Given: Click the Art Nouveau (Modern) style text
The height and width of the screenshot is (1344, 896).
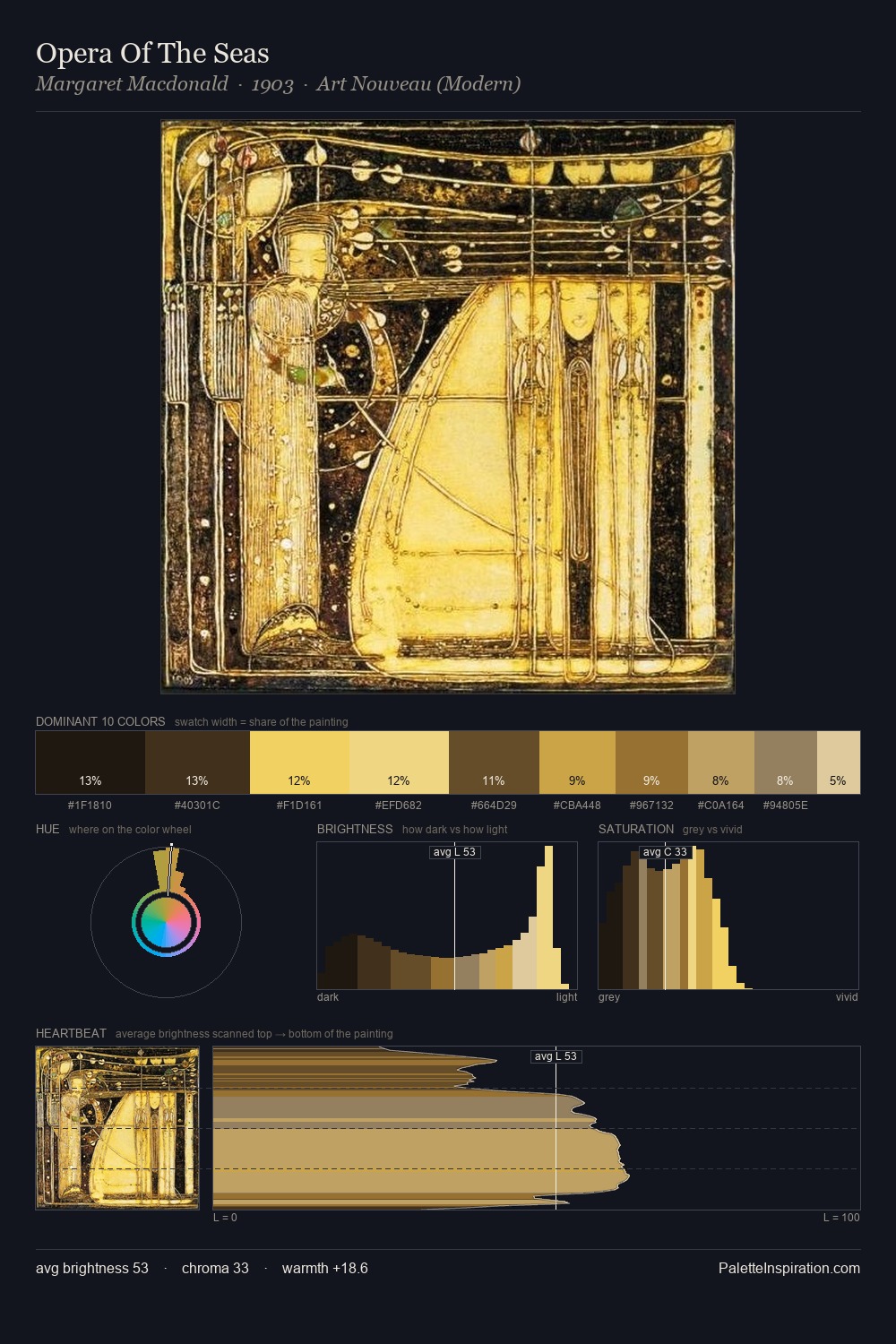Looking at the screenshot, I should coord(418,84).
